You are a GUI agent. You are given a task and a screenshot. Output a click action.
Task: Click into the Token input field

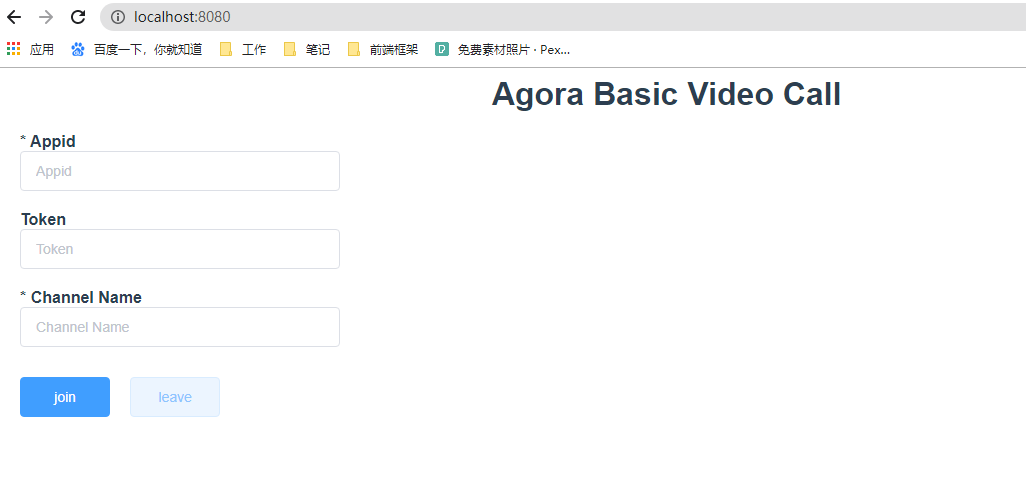[x=180, y=249]
